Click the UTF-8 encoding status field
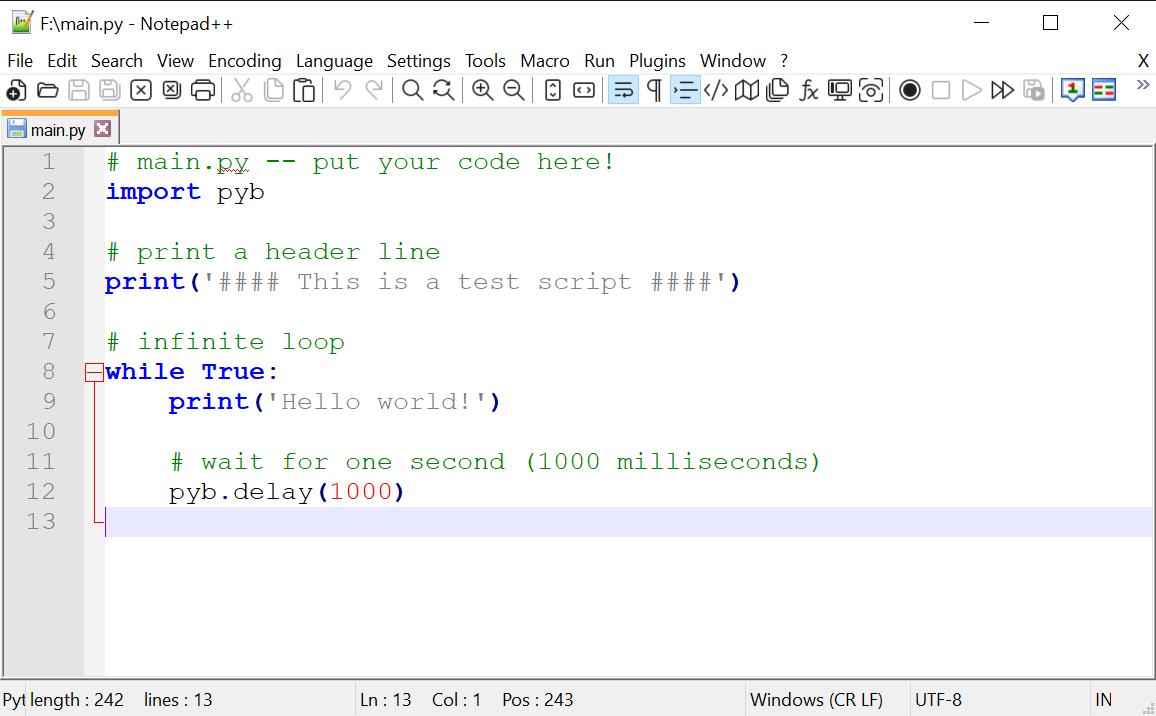1156x716 pixels. click(938, 700)
